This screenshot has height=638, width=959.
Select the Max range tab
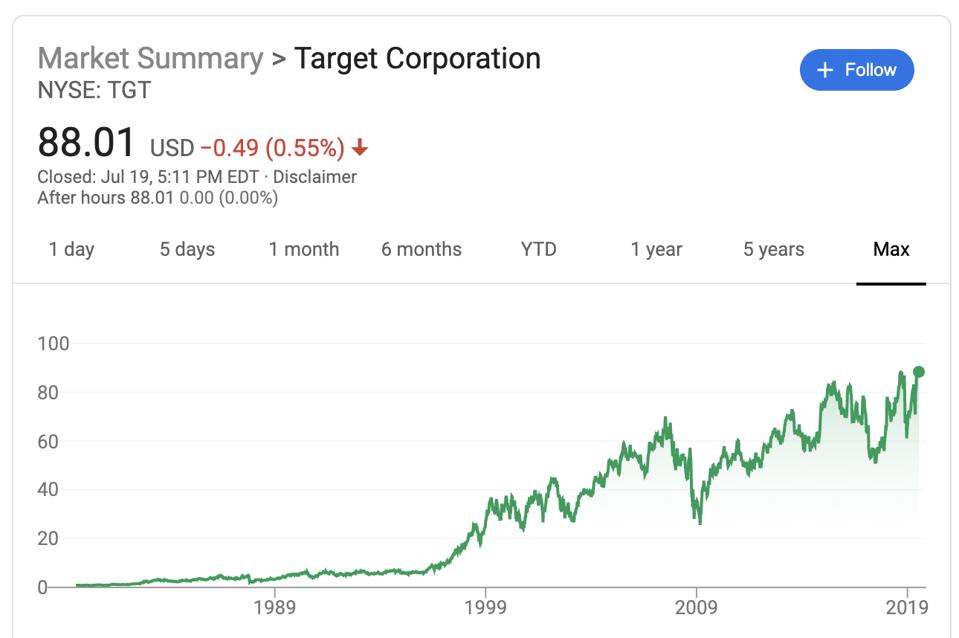coord(891,249)
